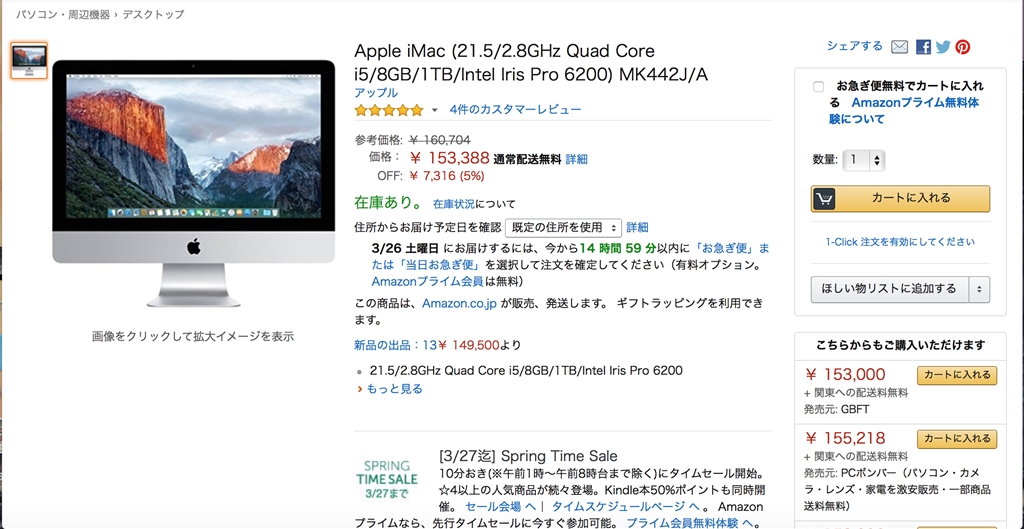Go to デスクトップ breadcrumb category
Viewport: 1024px width, 529px height.
point(153,15)
